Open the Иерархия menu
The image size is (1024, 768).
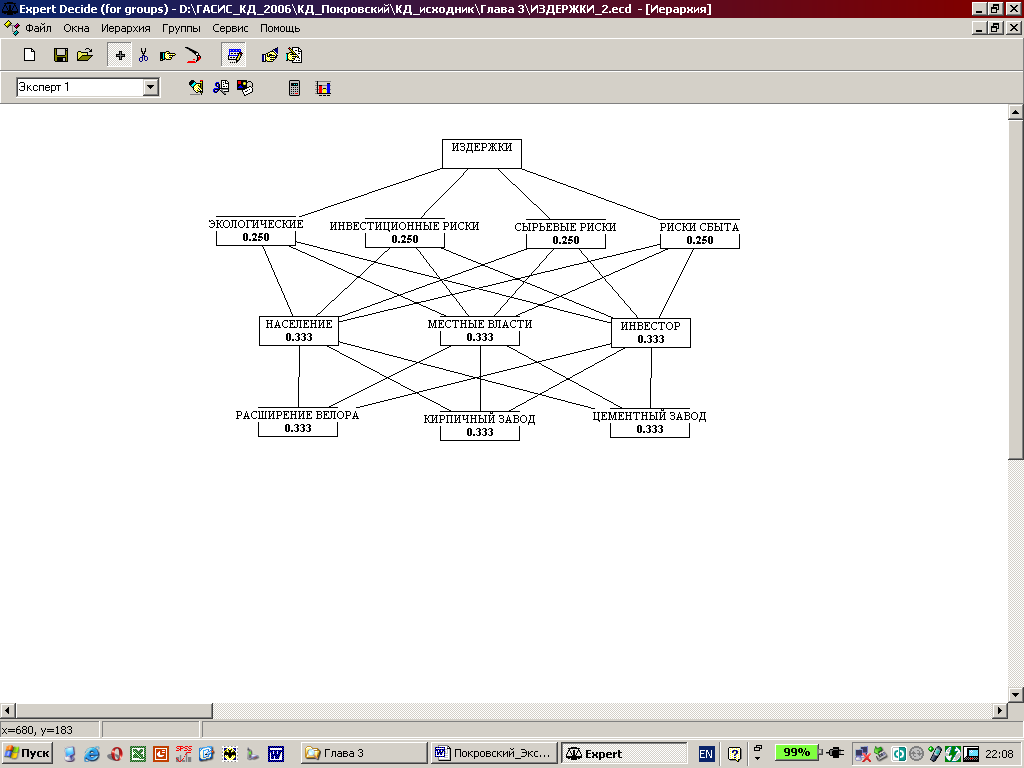[125, 28]
